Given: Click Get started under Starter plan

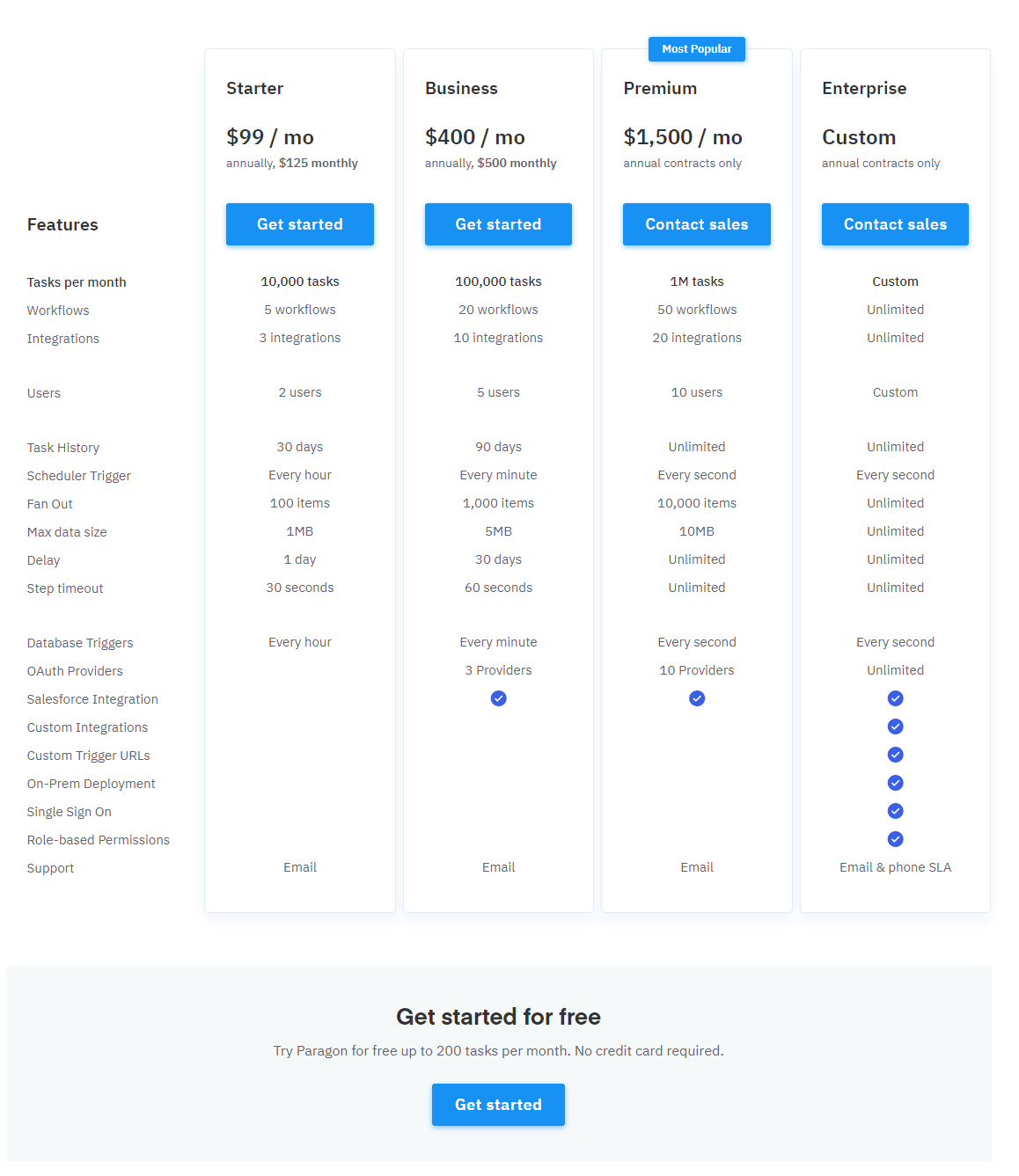Looking at the screenshot, I should pos(300,224).
